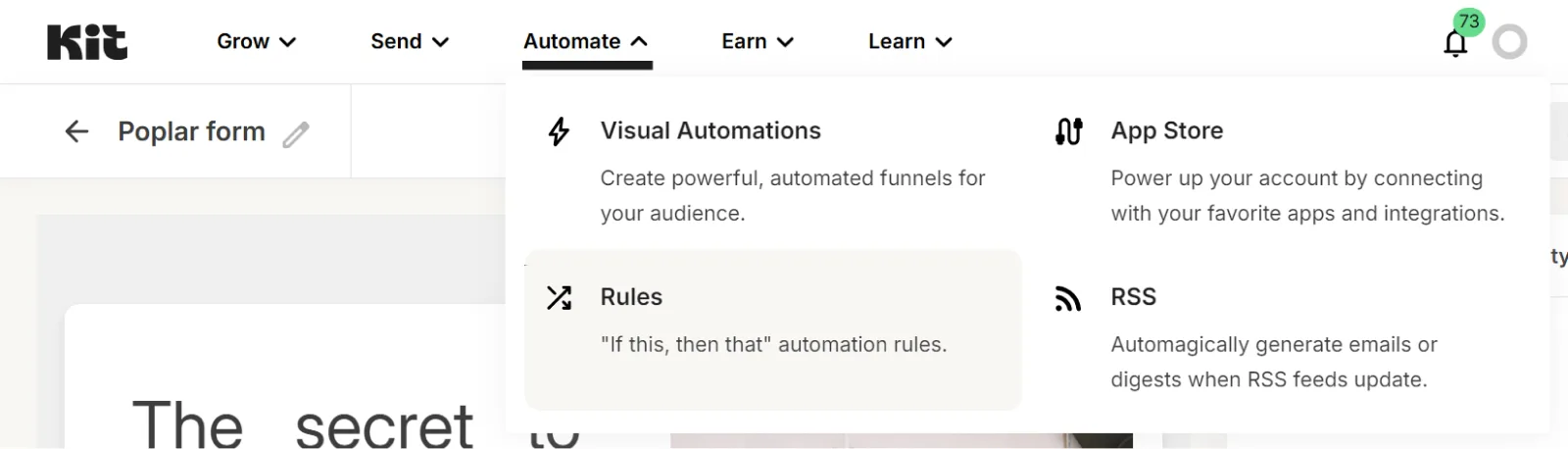
Task: Open the App Store title link
Action: (1166, 130)
